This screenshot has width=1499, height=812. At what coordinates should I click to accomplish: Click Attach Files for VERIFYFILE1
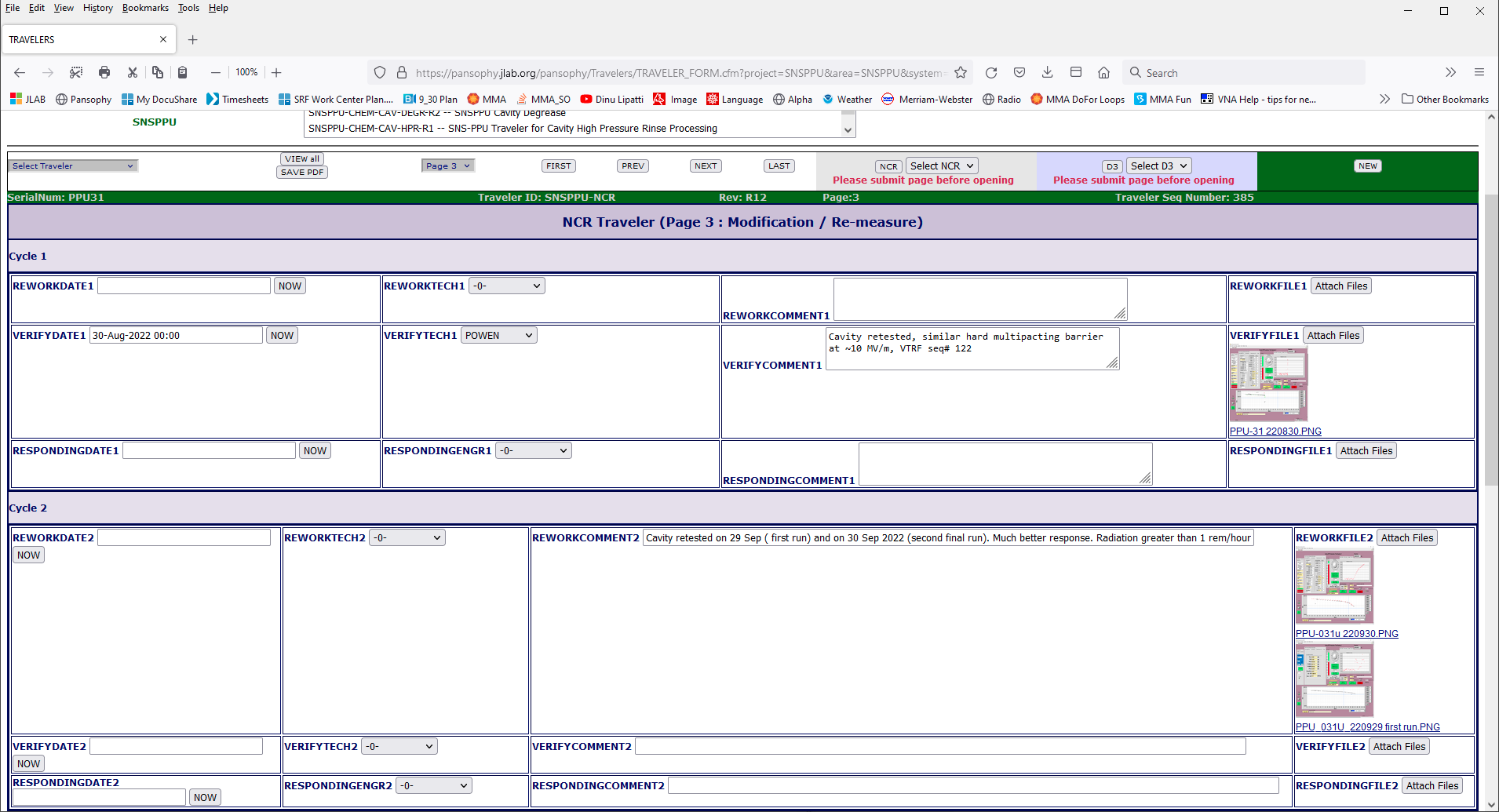(x=1333, y=335)
